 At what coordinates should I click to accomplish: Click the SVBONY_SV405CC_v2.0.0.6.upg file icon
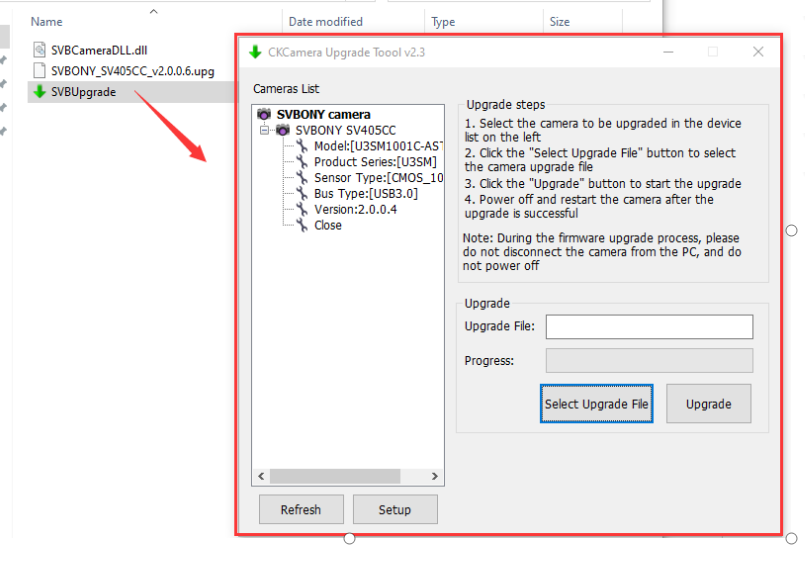pos(40,71)
